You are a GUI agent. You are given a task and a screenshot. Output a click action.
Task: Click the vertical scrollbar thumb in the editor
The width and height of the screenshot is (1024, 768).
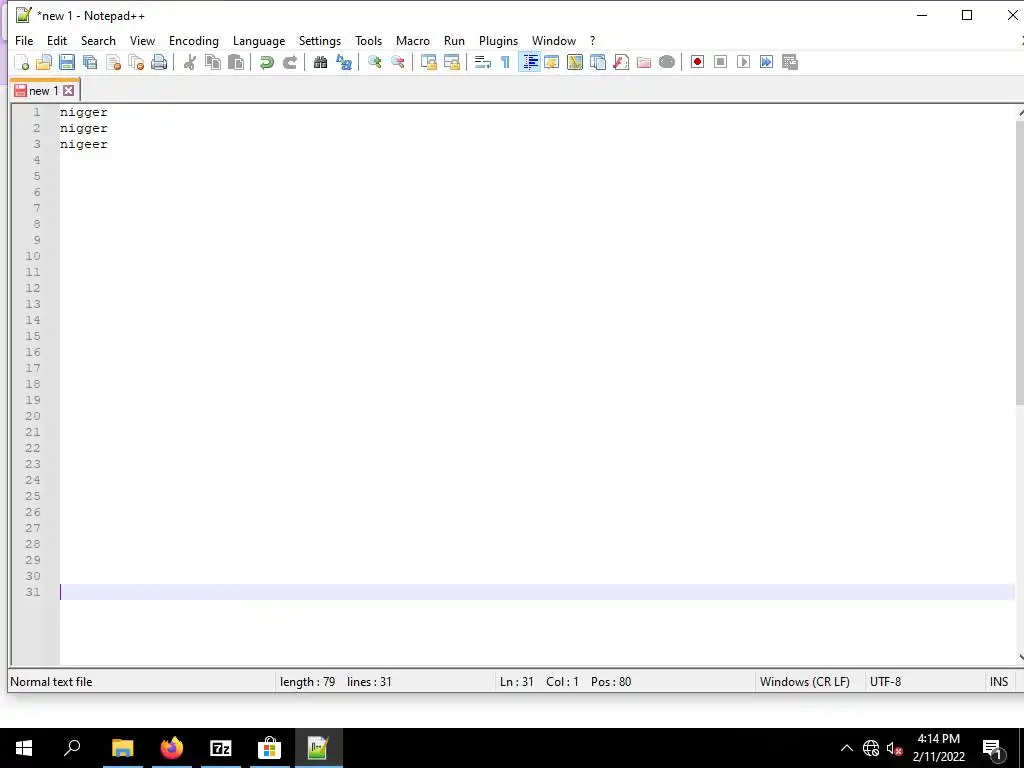pyautogui.click(x=1019, y=264)
